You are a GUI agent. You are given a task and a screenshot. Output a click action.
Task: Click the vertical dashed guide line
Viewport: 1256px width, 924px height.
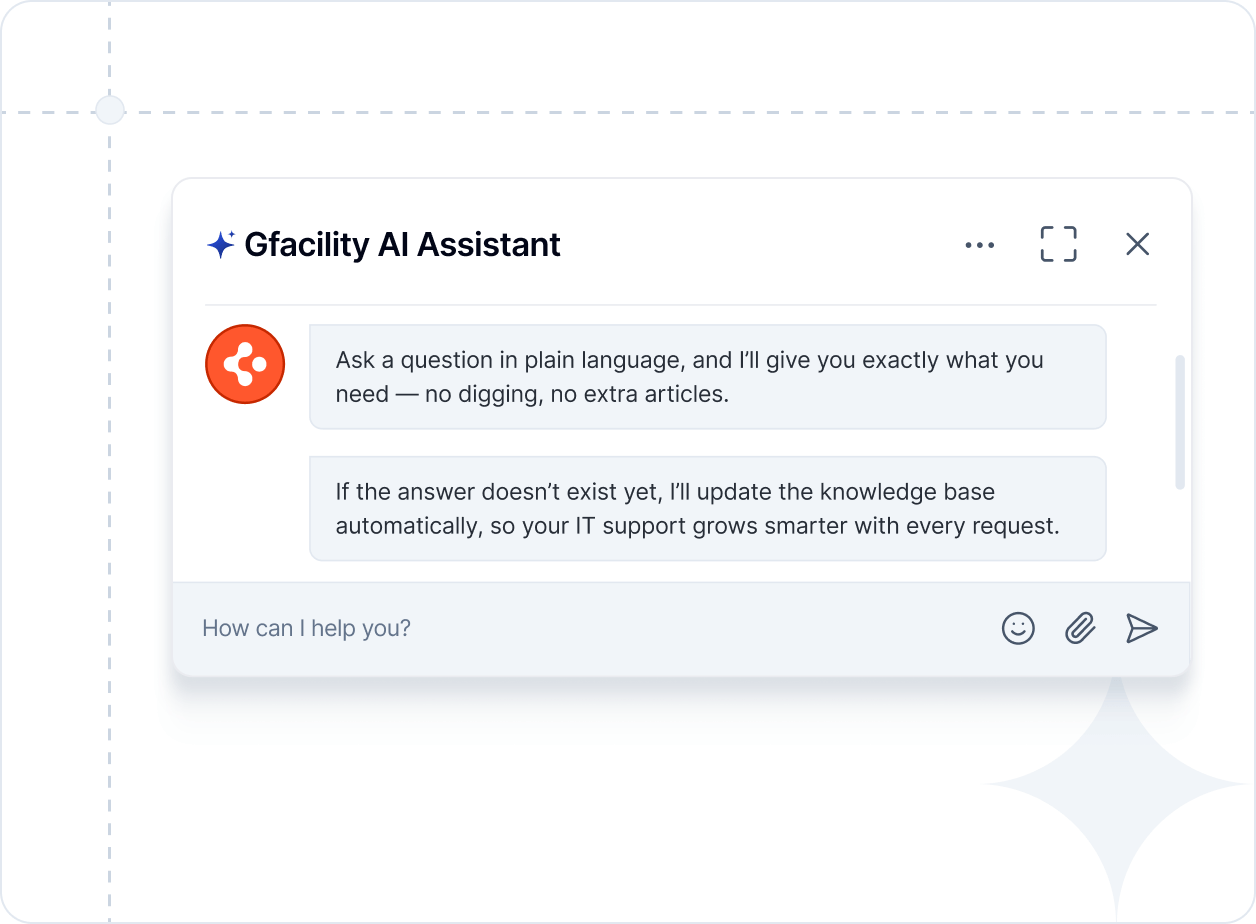tap(109, 500)
